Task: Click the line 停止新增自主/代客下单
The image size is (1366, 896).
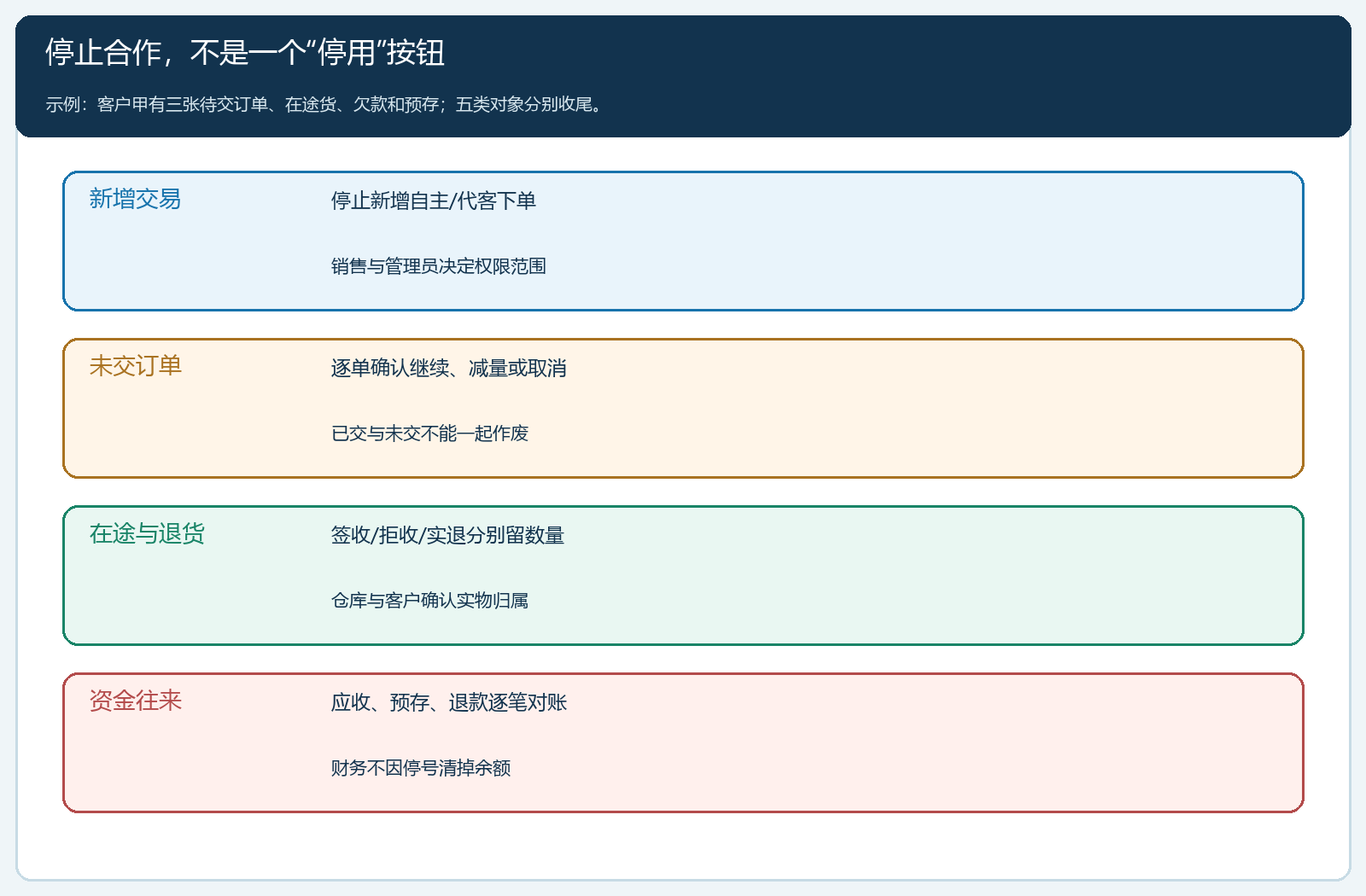Action: [x=434, y=201]
